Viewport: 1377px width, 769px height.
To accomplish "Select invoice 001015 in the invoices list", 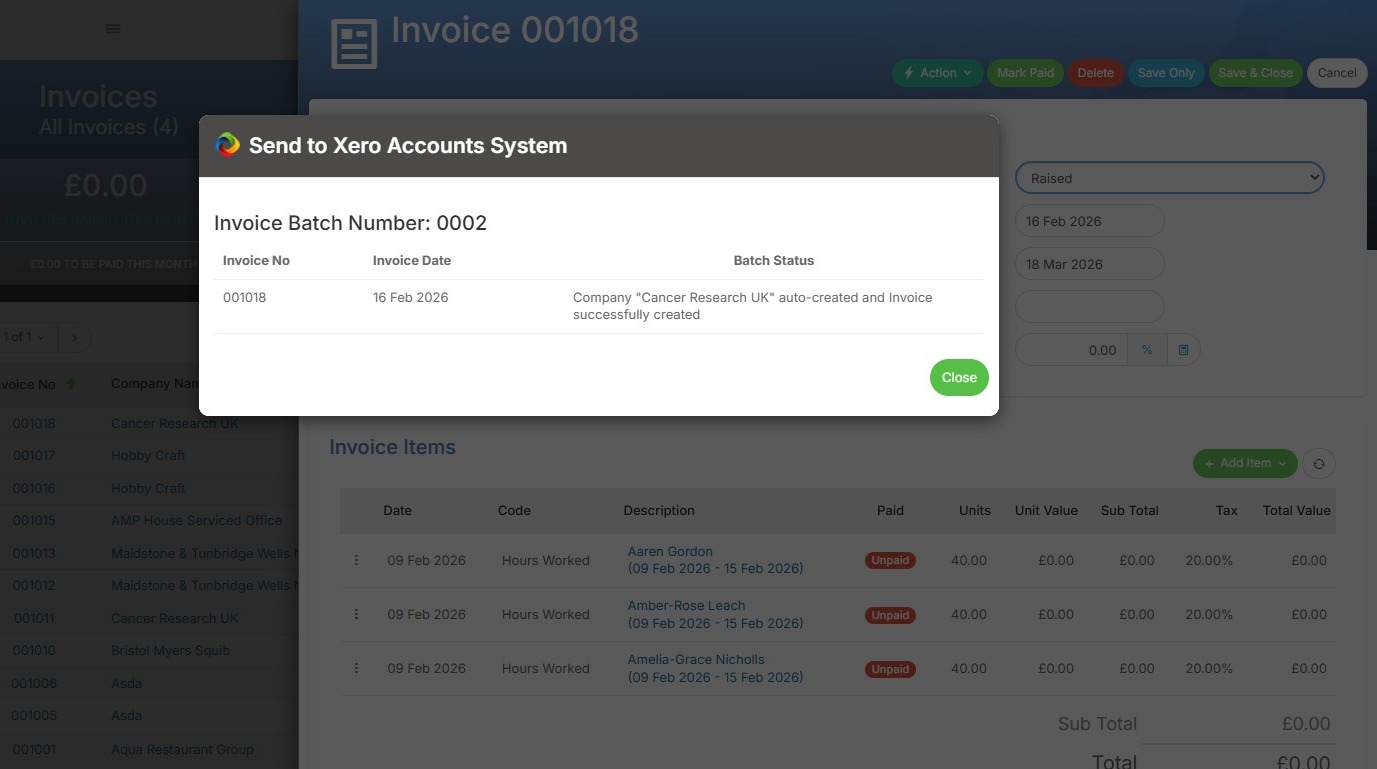I will (34, 521).
